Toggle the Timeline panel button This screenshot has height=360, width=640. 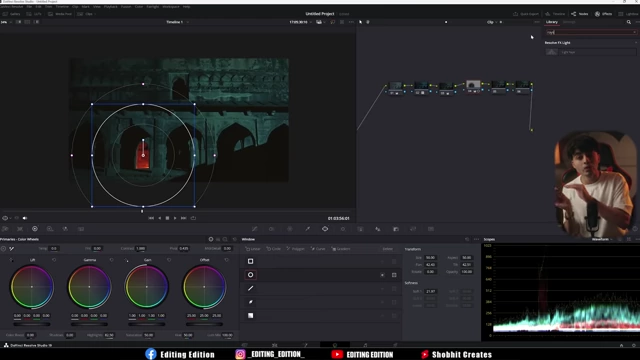(555, 14)
